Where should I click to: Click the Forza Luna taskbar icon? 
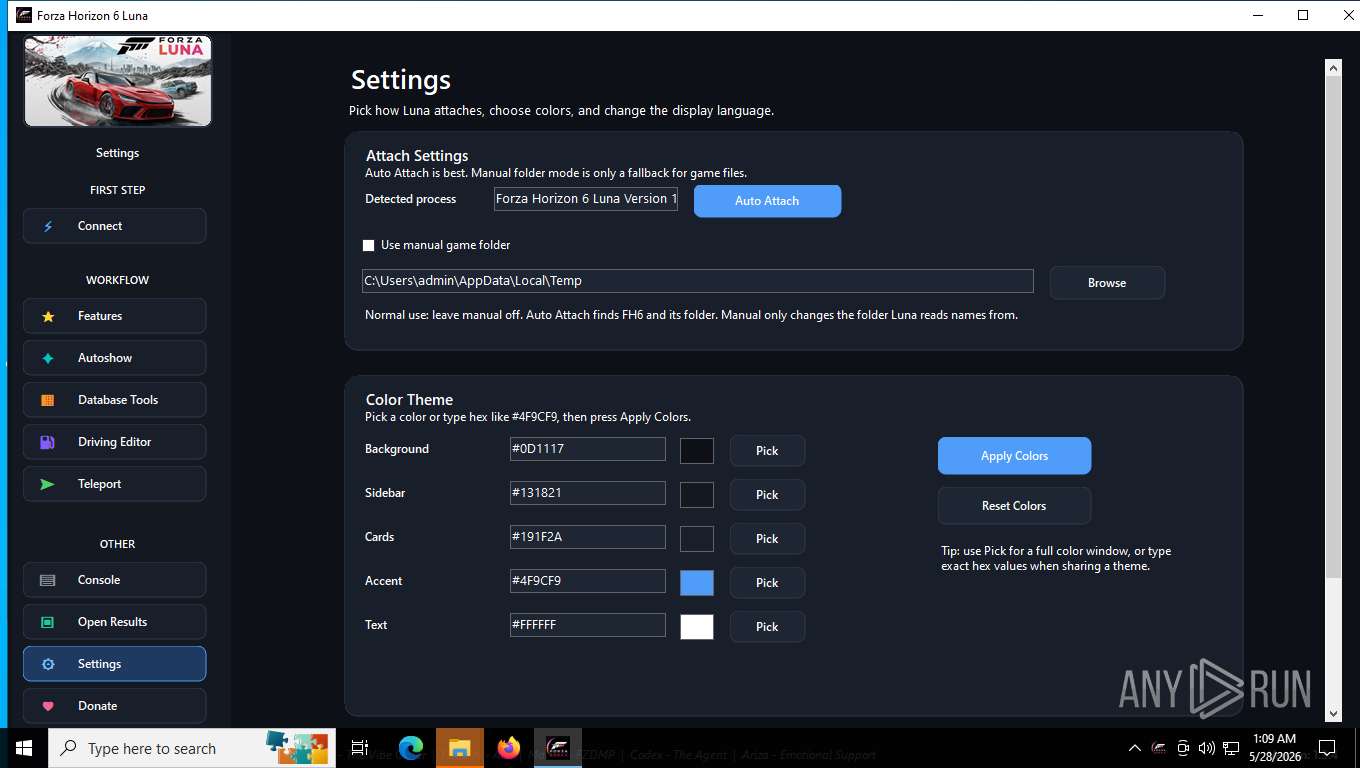[x=558, y=748]
